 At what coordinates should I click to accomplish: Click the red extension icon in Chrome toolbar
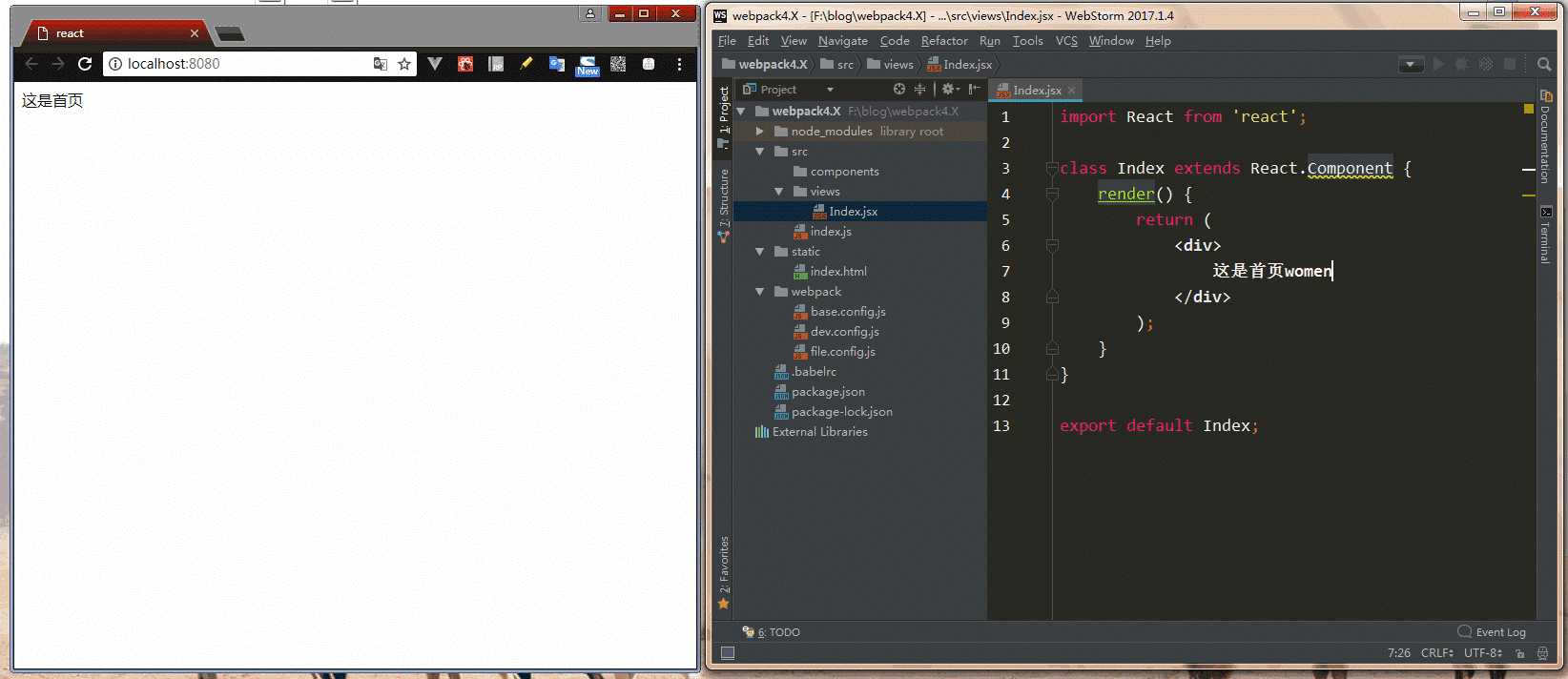click(465, 64)
